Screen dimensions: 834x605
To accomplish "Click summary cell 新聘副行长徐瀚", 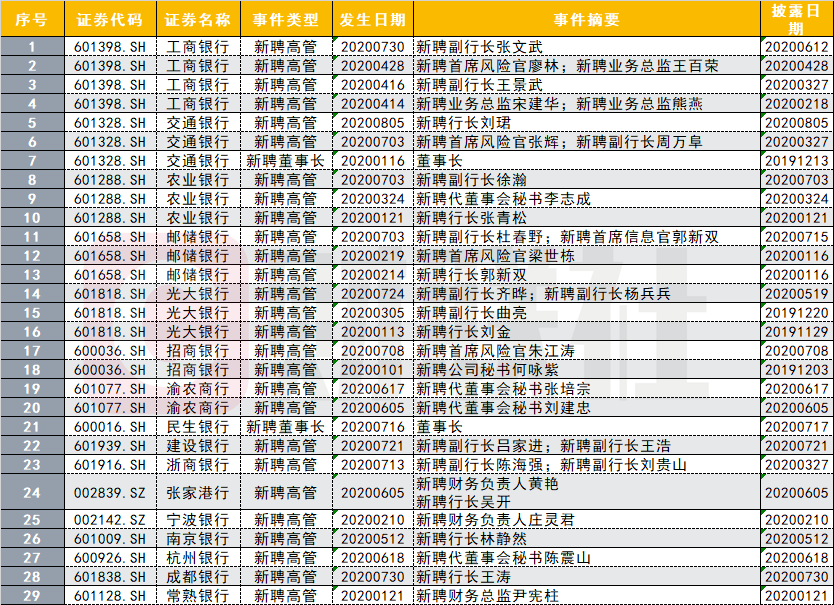I will click(587, 180).
